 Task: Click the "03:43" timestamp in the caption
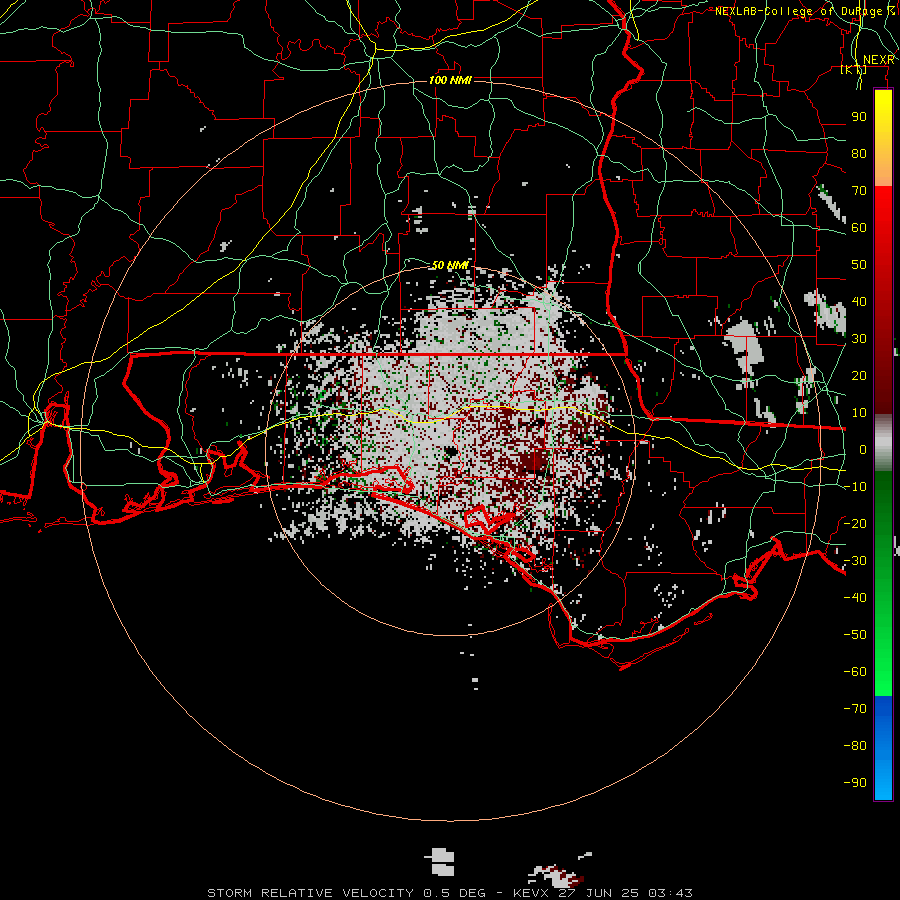pyautogui.click(x=670, y=893)
